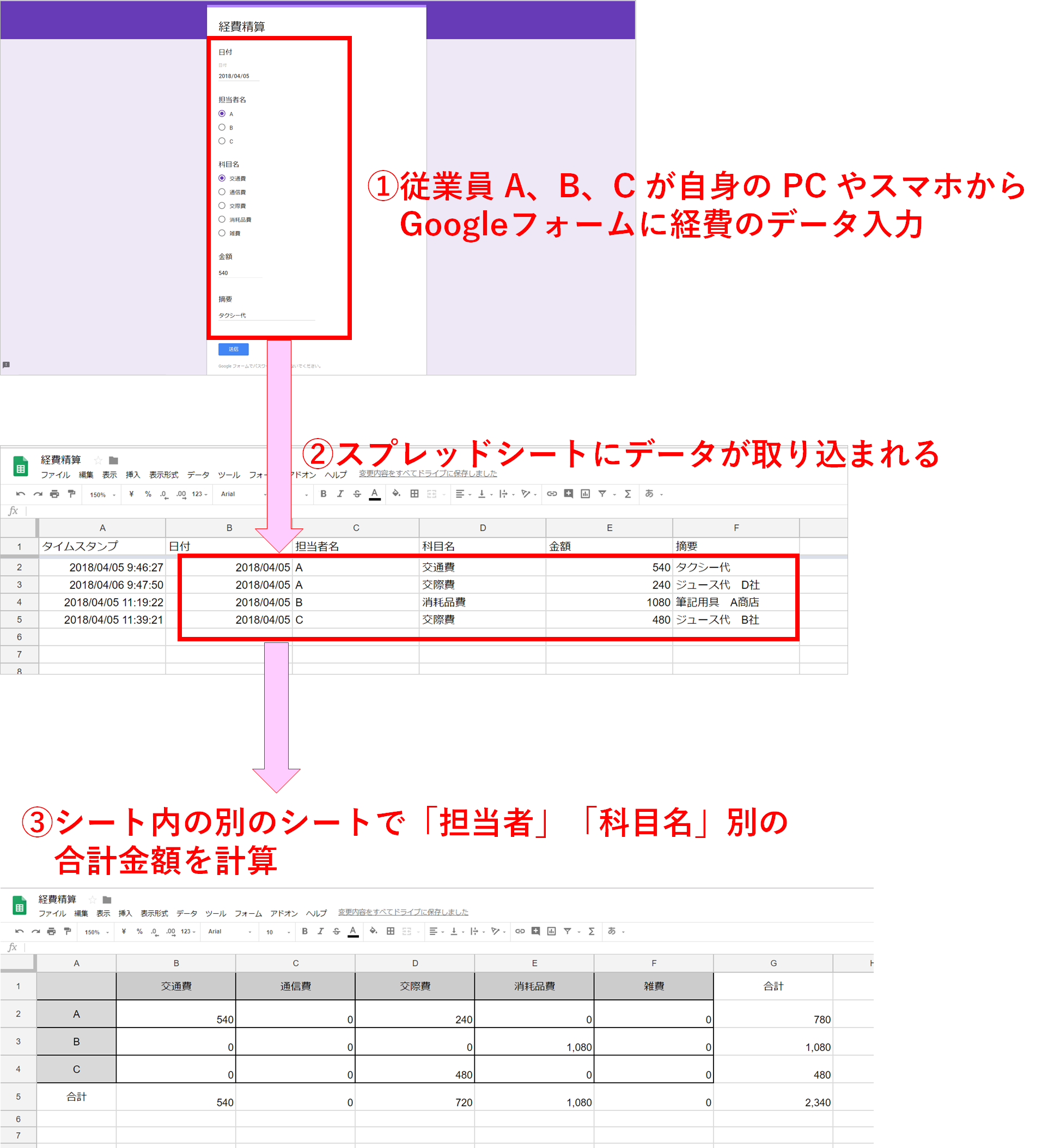
Task: Toggle strikethrough in the timestamp spreadsheet toolbar
Action: click(x=357, y=494)
